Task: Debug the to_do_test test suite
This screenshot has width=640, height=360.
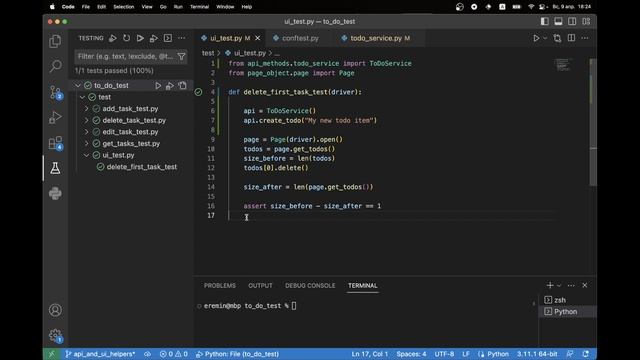Action: coord(170,86)
